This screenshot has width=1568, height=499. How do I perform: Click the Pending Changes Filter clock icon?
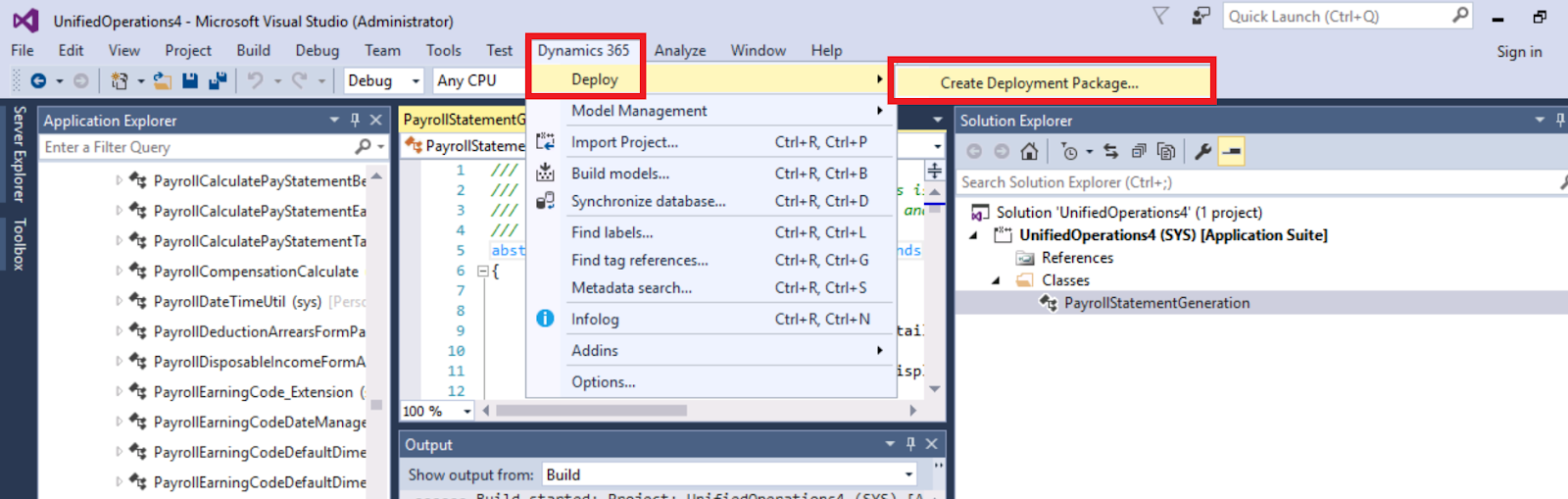click(1069, 151)
